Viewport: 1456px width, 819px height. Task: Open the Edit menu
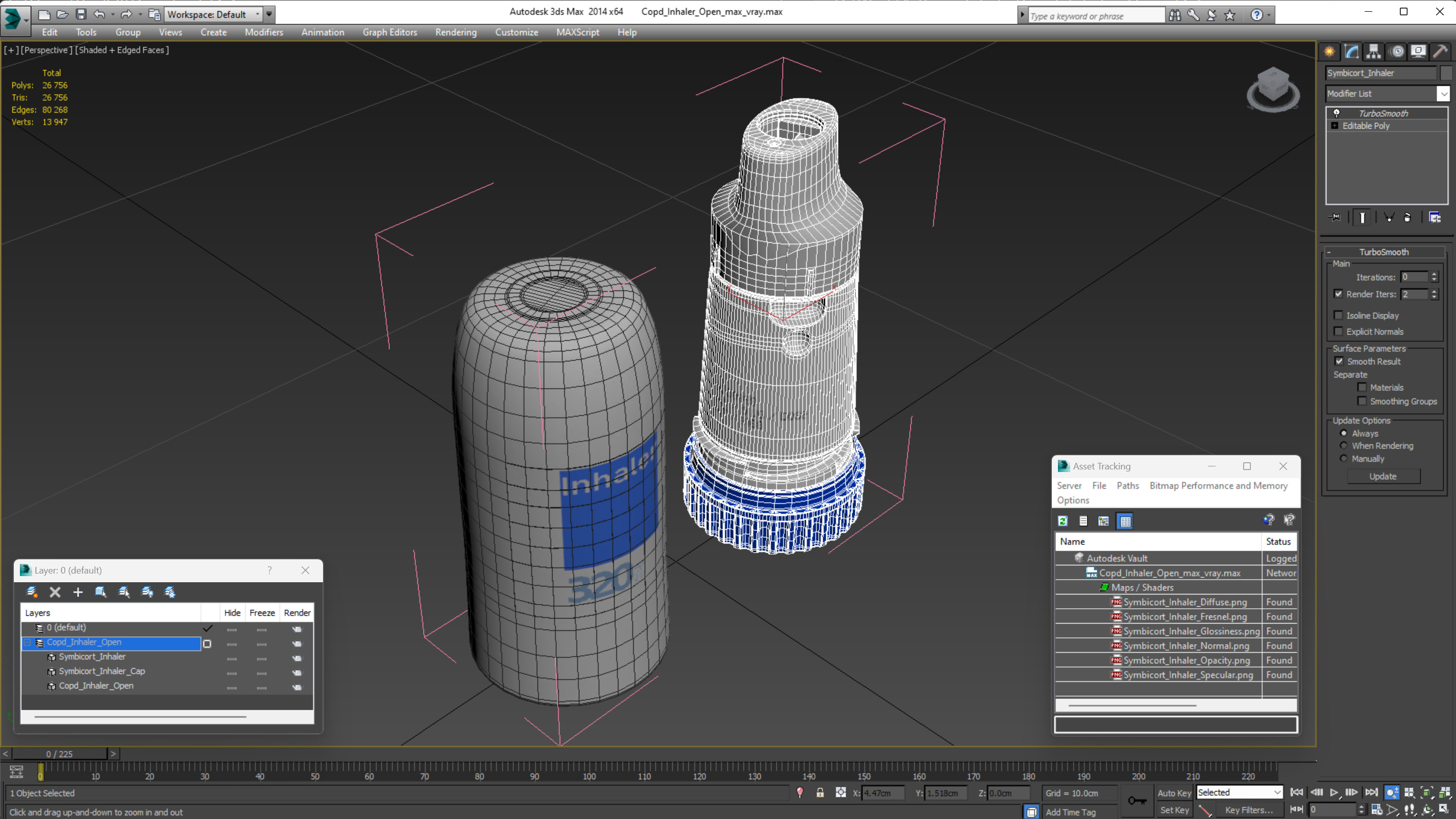[50, 32]
